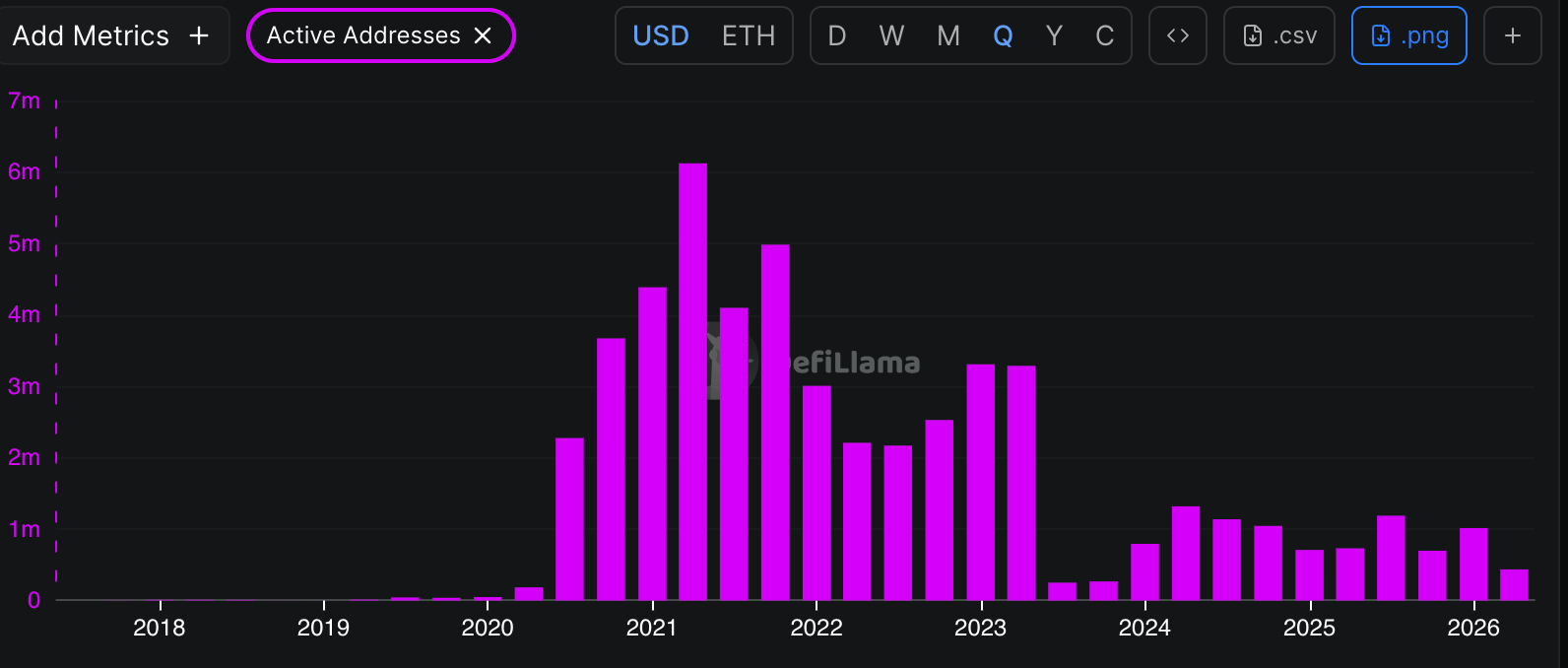Select weekly W interval
The width and height of the screenshot is (1568, 668).
[x=891, y=35]
